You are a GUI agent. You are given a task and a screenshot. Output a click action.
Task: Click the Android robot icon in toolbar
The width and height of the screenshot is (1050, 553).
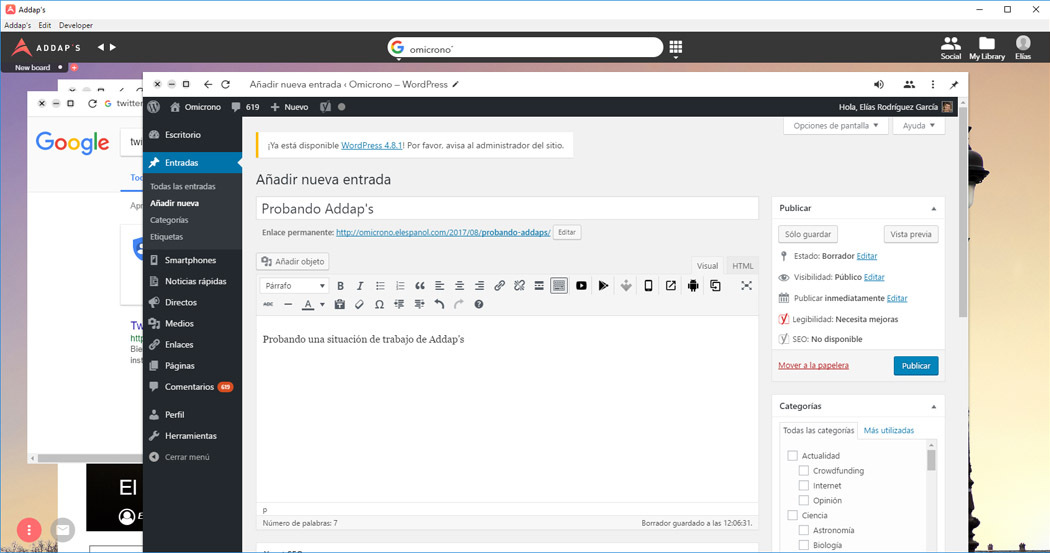[693, 286]
